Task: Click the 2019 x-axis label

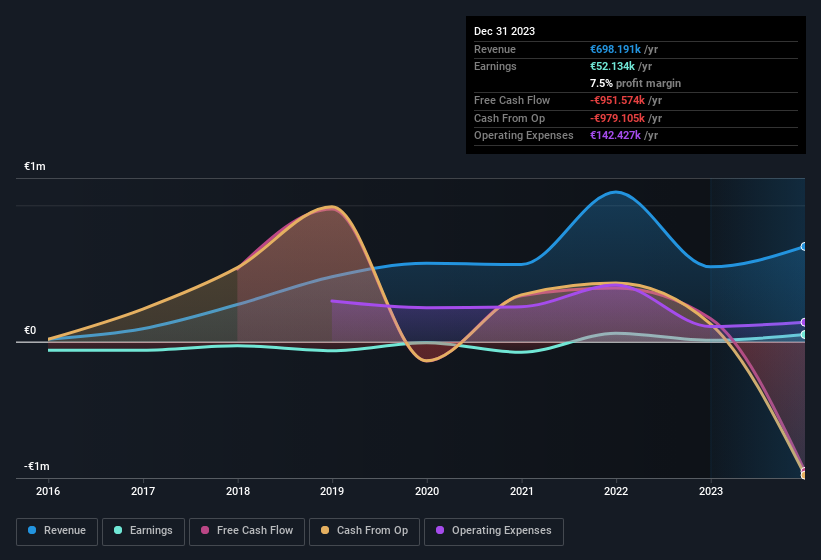Action: tap(332, 491)
